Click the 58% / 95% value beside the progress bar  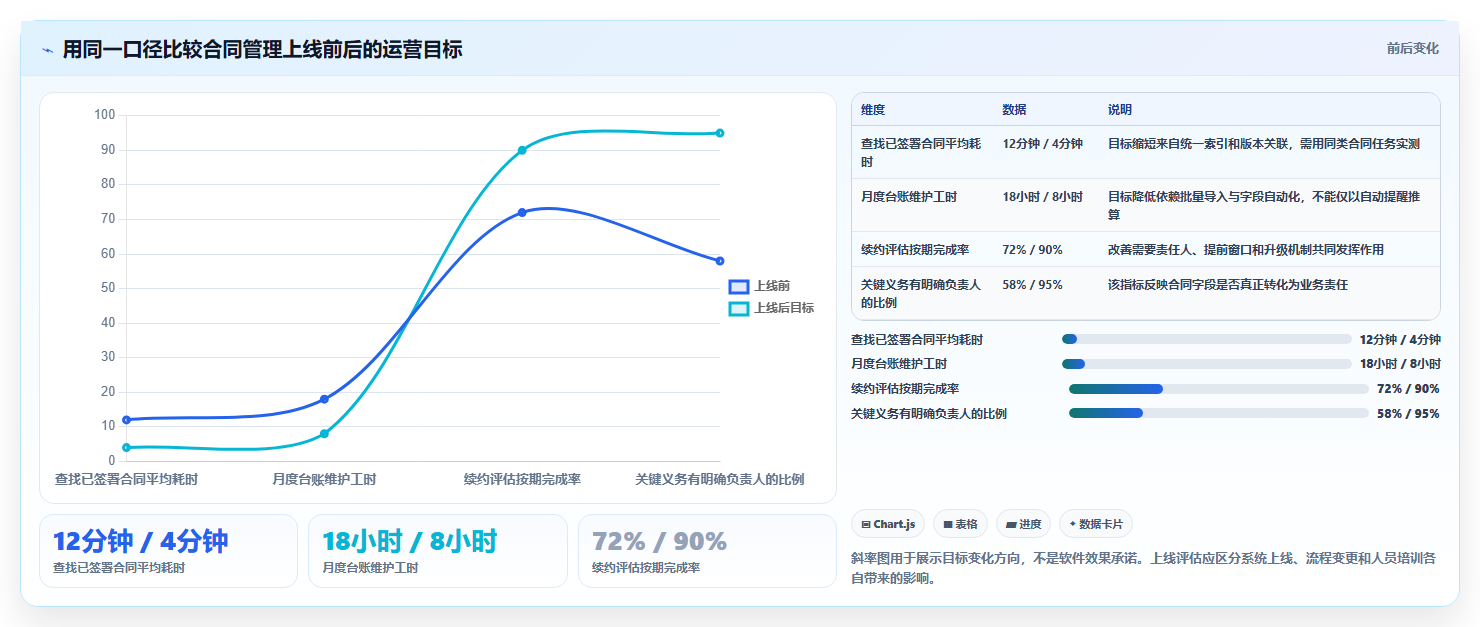coord(1408,413)
